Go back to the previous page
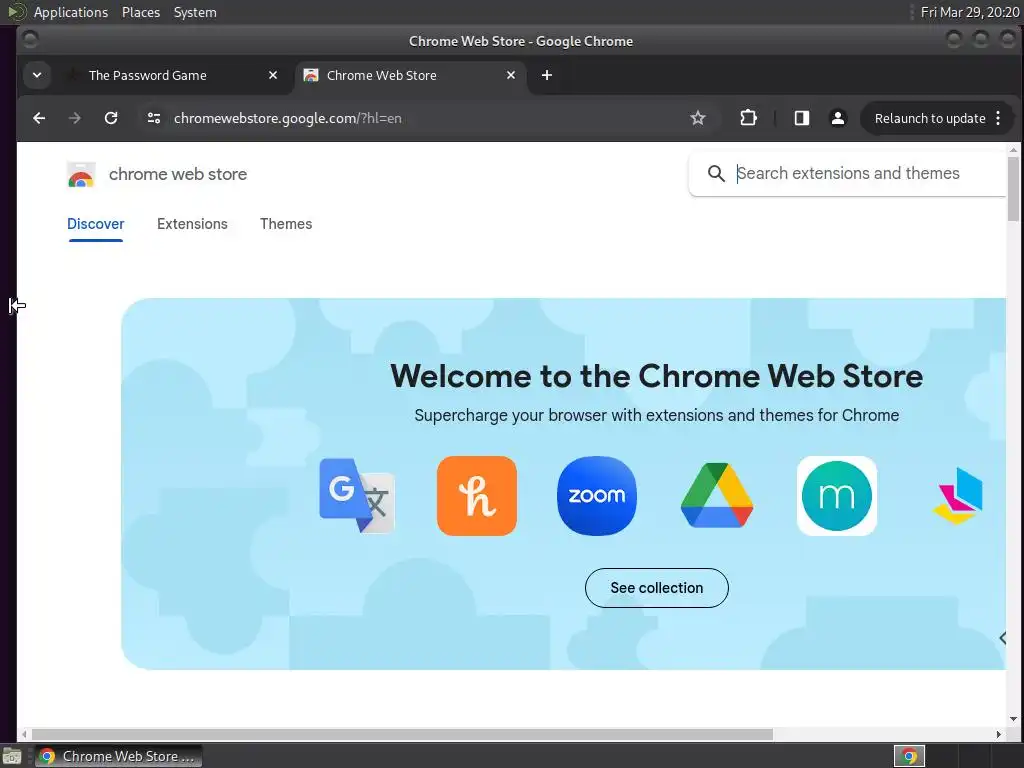The image size is (1024, 768). coord(39,118)
